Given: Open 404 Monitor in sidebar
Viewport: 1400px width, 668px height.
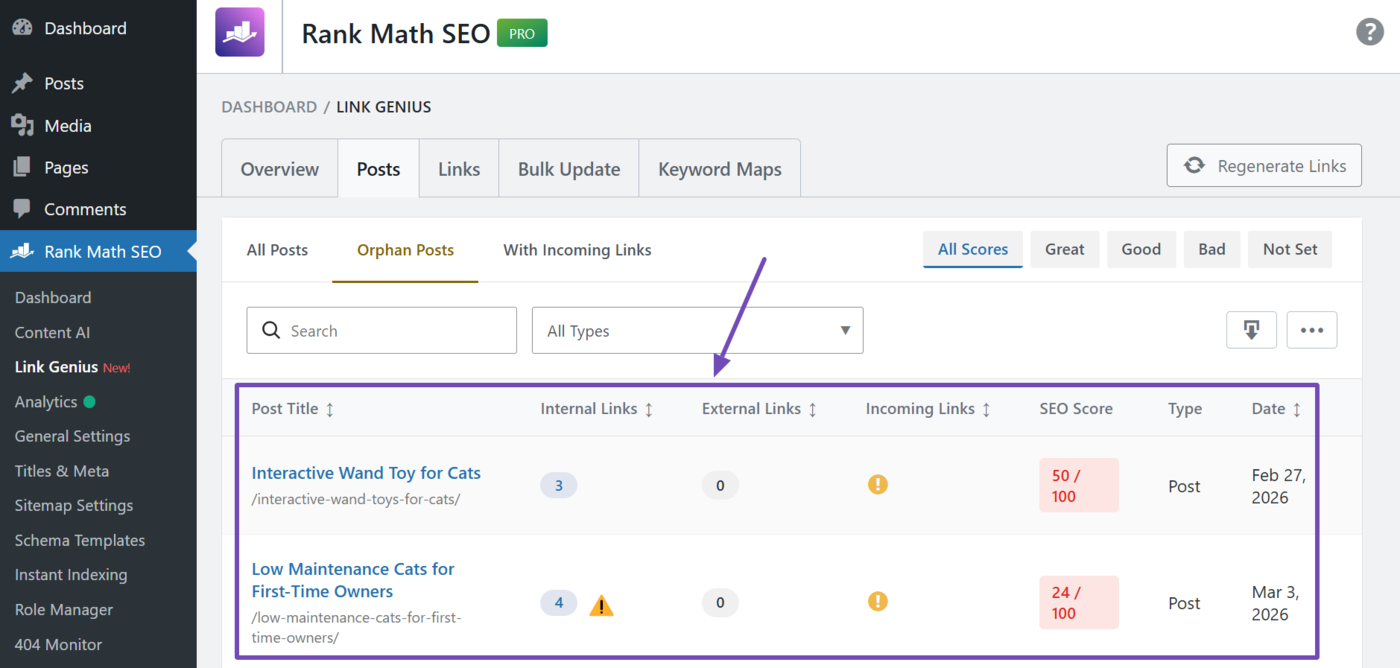Looking at the screenshot, I should 58,645.
